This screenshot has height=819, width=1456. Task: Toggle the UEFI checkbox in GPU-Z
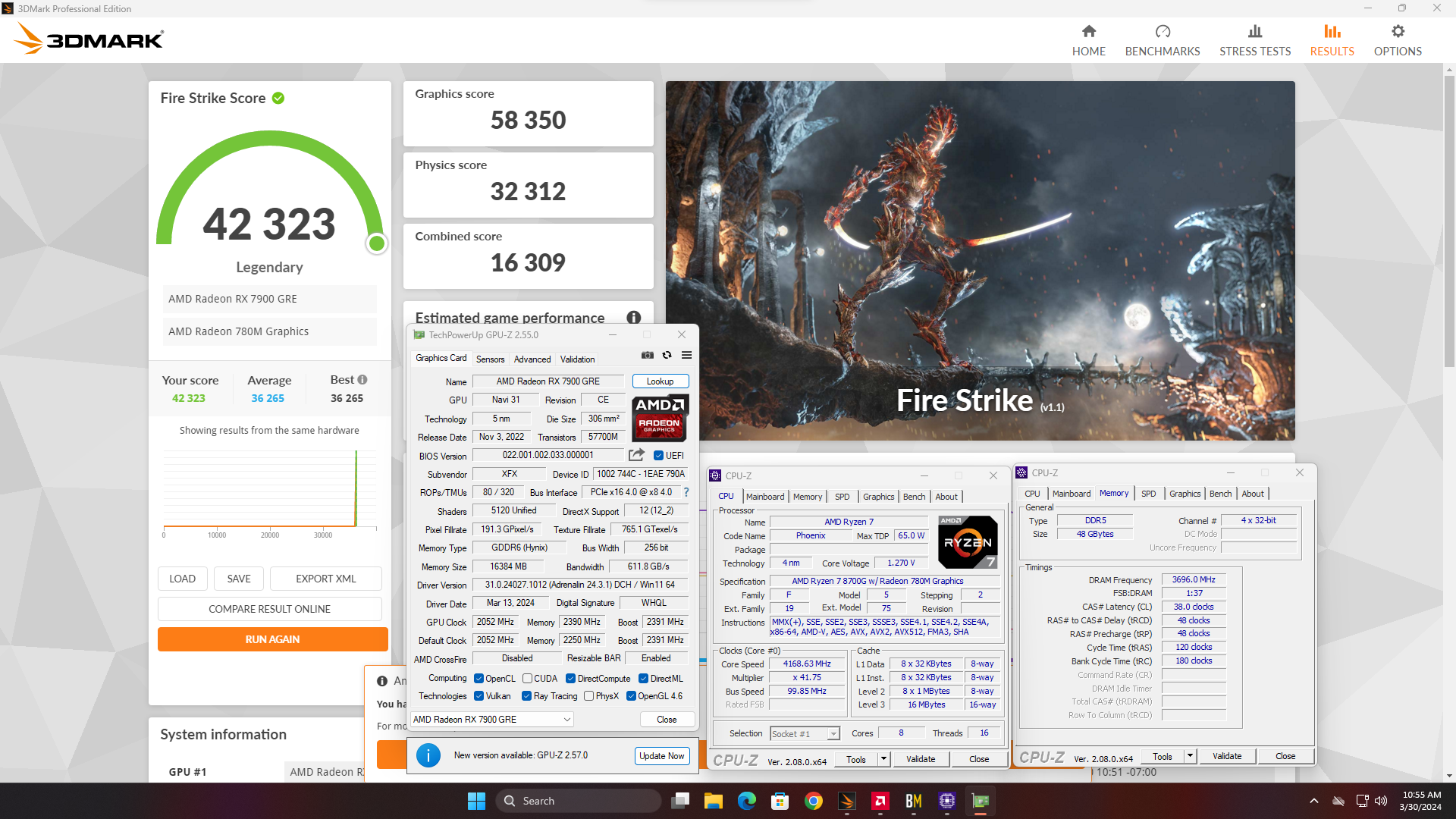658,456
